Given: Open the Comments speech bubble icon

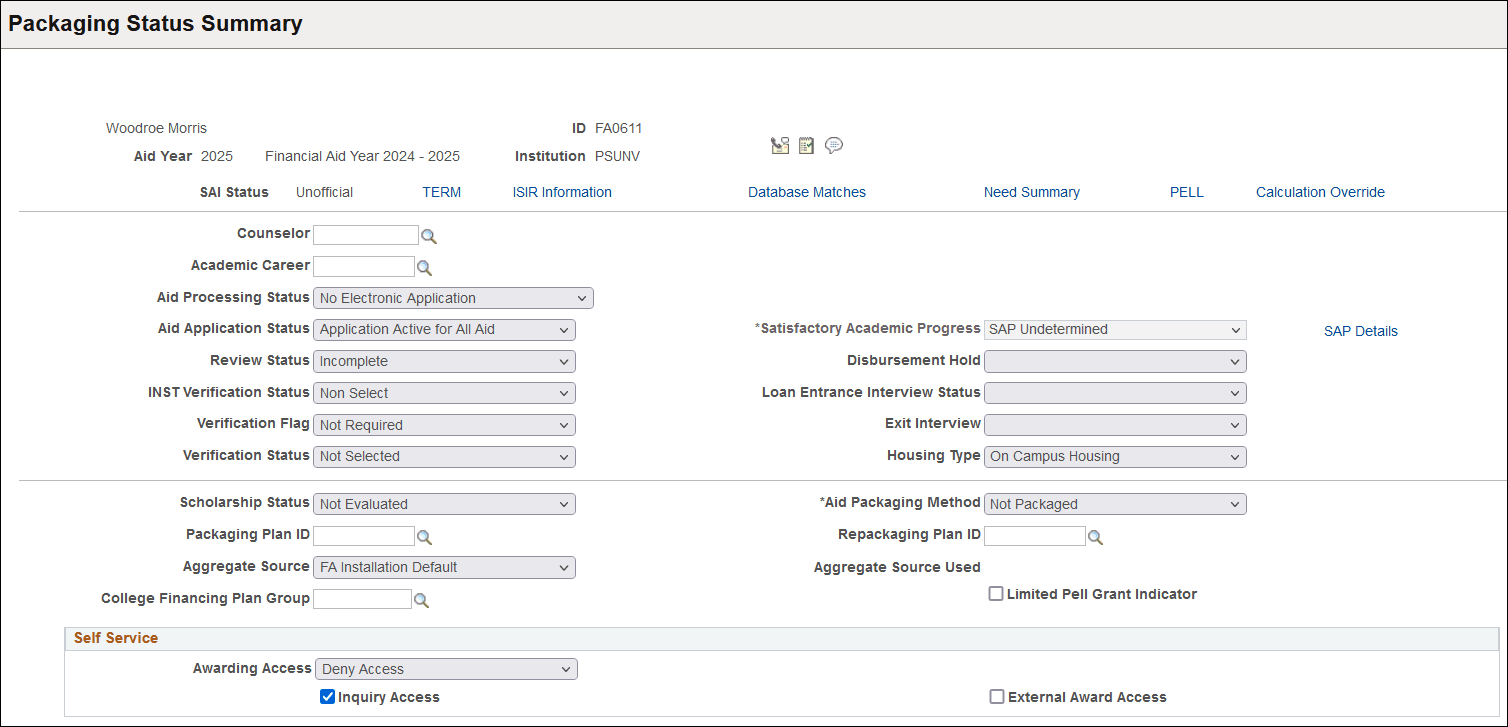Looking at the screenshot, I should pos(834,146).
